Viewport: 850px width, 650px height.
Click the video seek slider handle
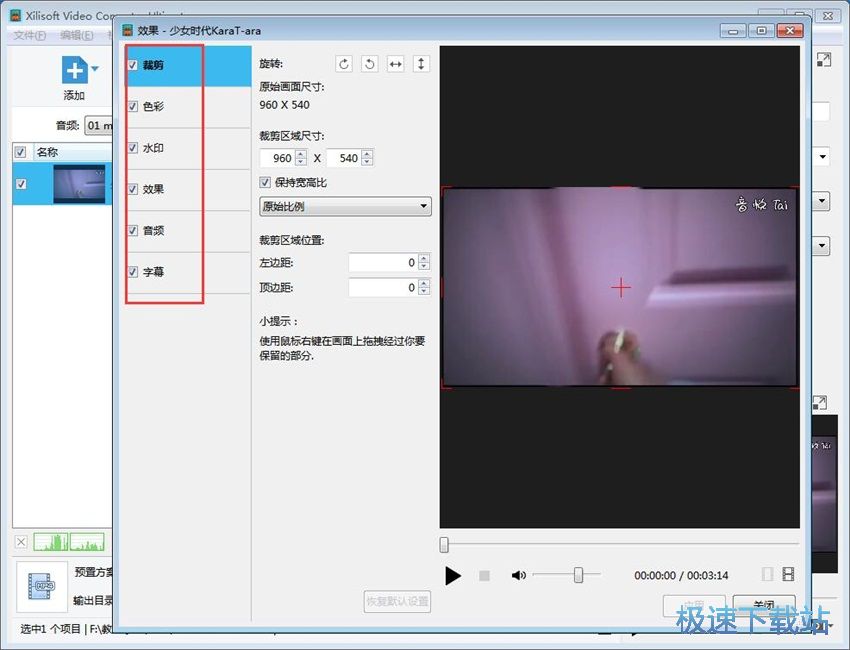(444, 545)
